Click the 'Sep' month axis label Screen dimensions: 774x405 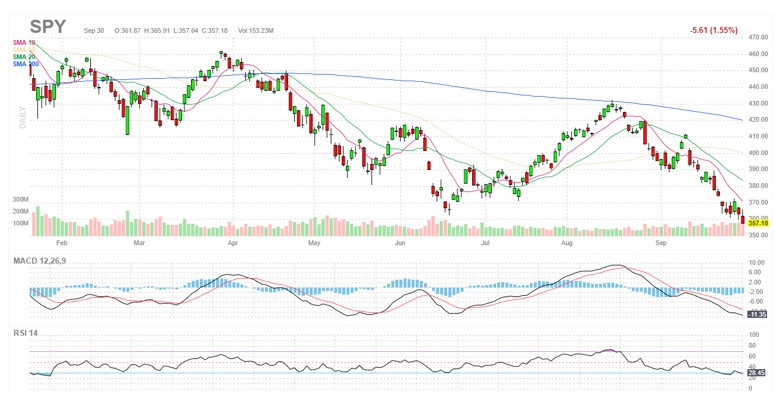[660, 243]
